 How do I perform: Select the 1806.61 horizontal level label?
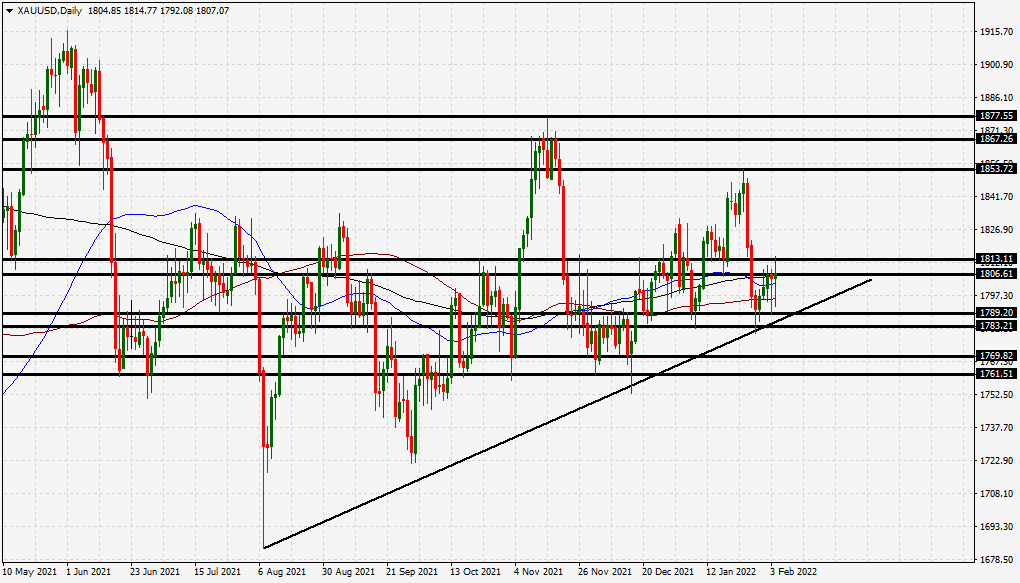click(x=996, y=274)
